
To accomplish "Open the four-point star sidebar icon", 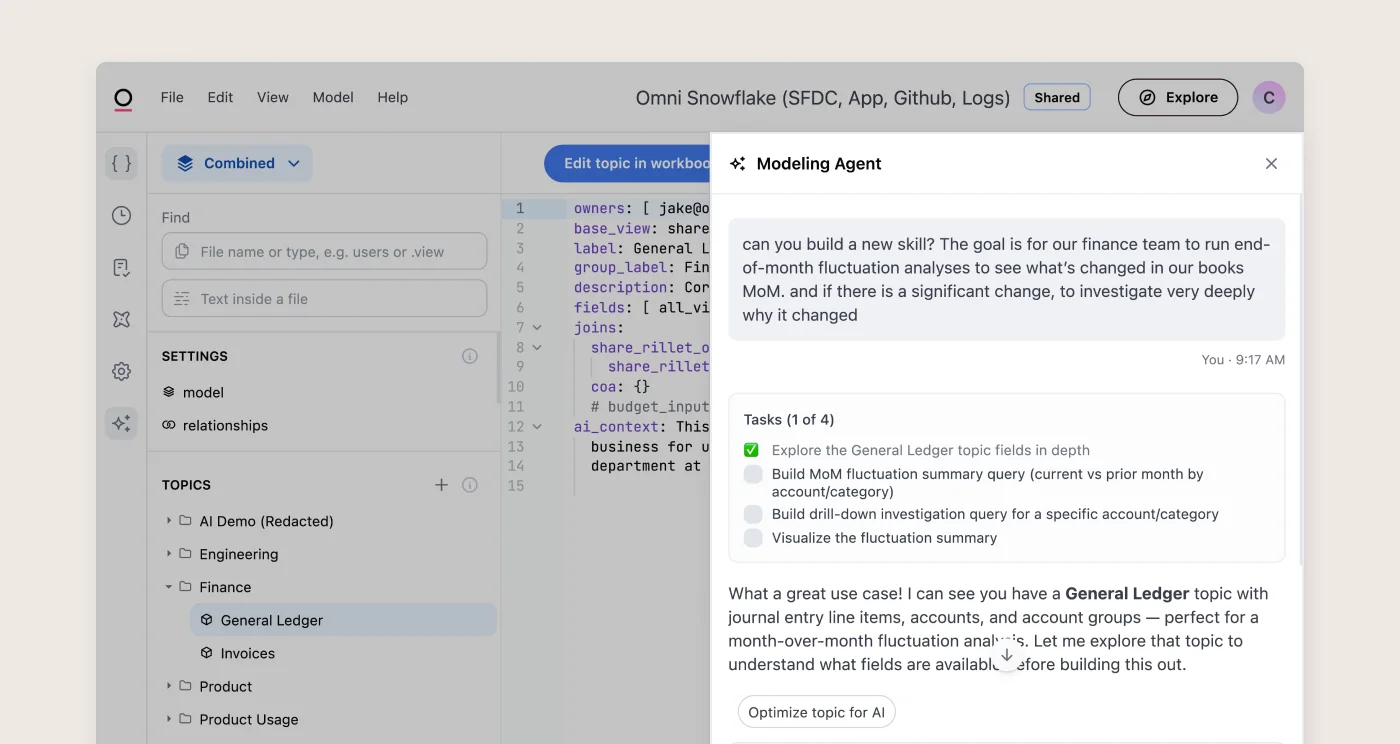I will [121, 319].
